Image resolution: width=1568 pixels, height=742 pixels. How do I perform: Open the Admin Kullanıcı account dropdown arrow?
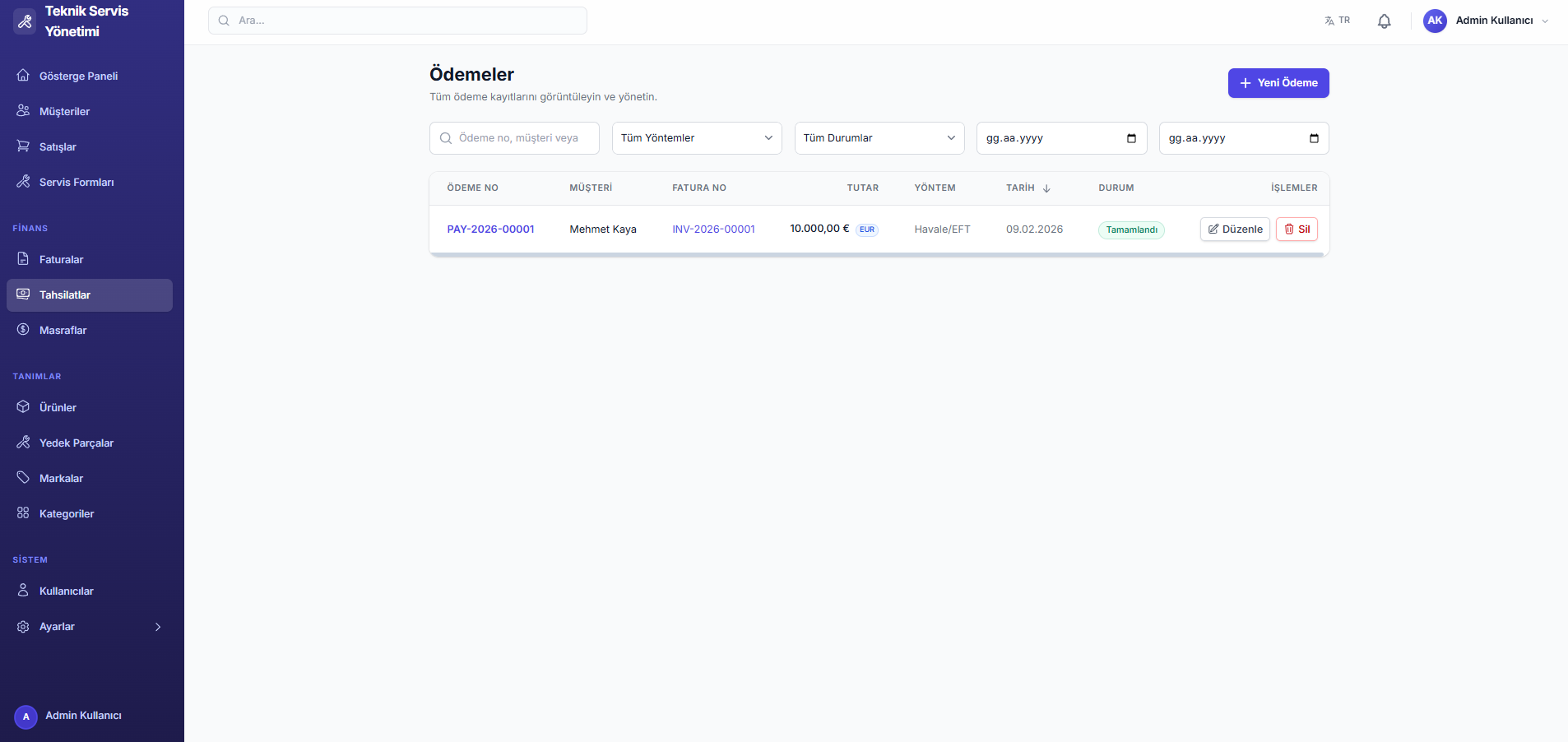[1545, 21]
